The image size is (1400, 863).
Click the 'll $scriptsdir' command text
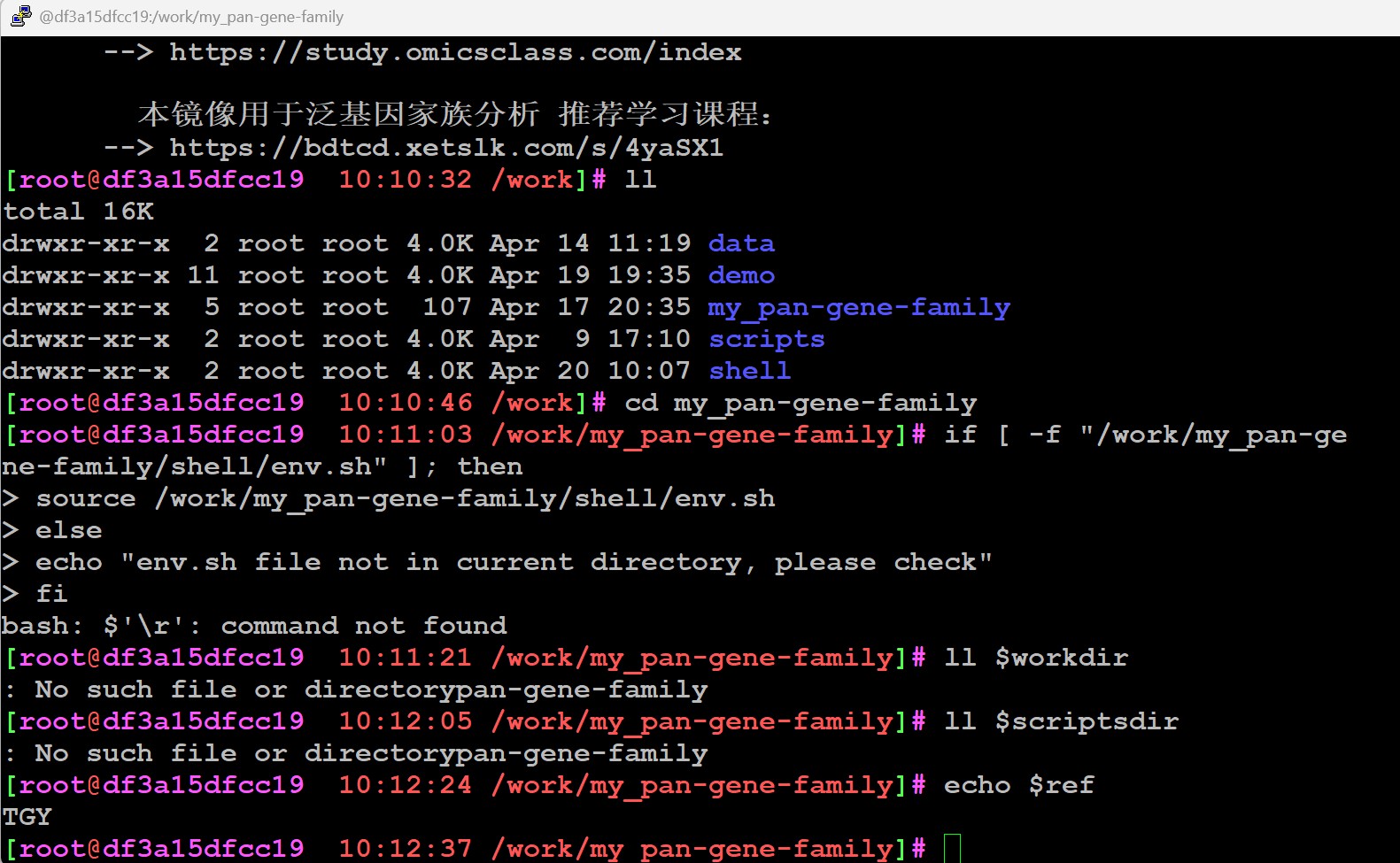tap(1061, 721)
